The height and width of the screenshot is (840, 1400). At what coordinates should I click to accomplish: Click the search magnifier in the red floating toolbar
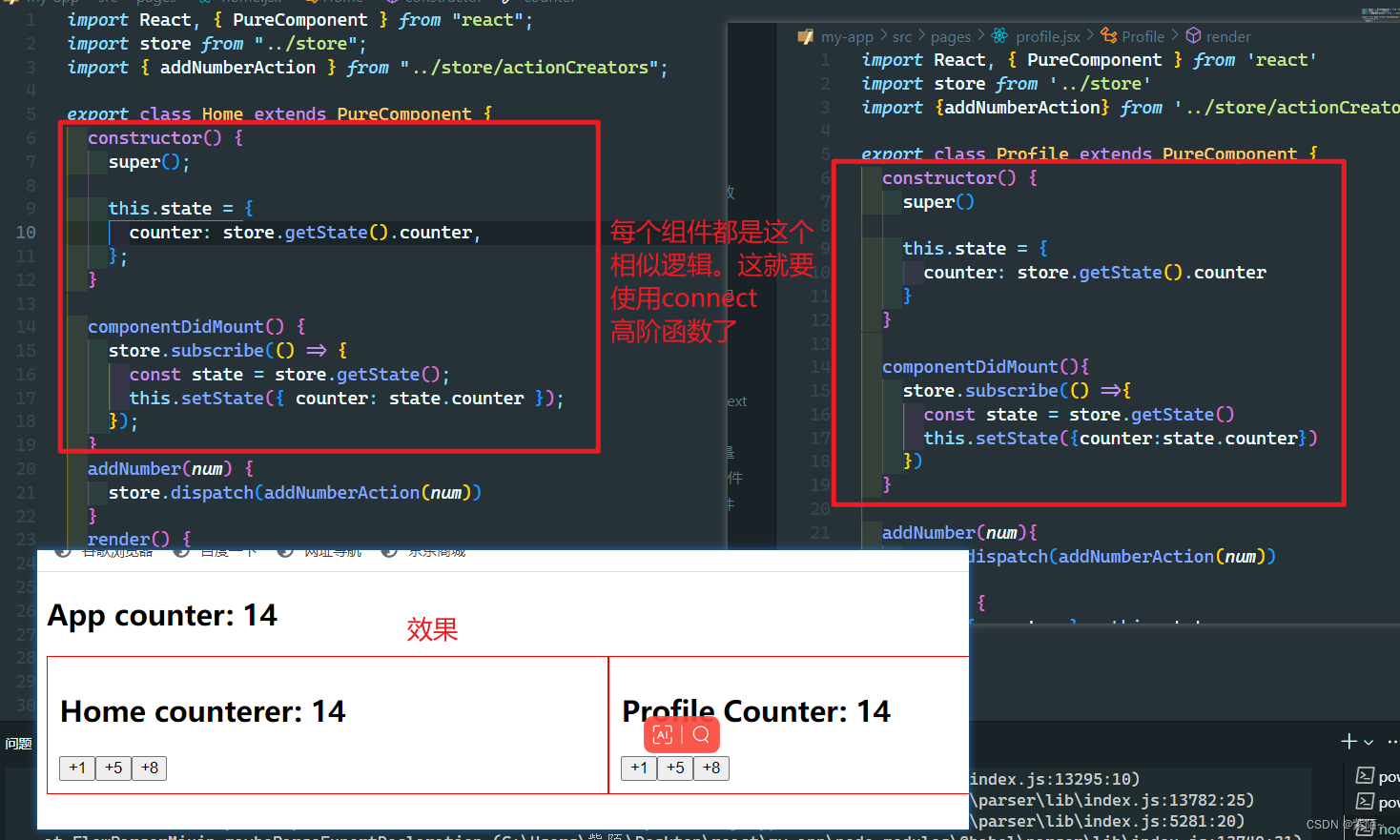click(701, 734)
